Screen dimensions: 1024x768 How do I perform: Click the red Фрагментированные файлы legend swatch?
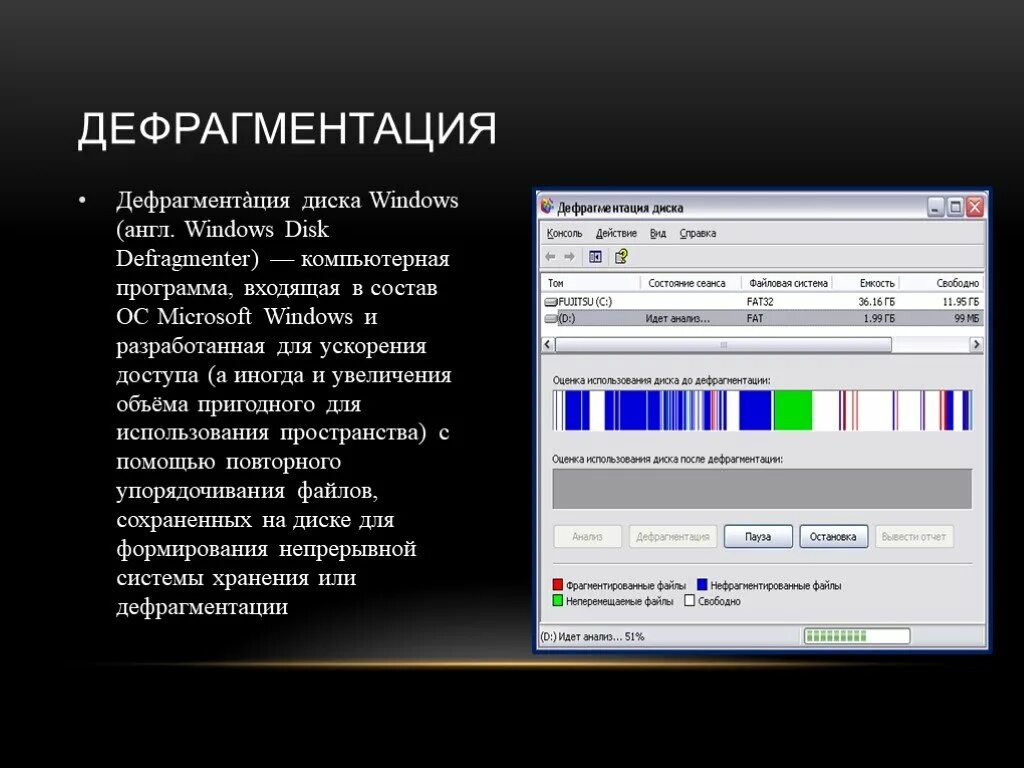coord(558,584)
